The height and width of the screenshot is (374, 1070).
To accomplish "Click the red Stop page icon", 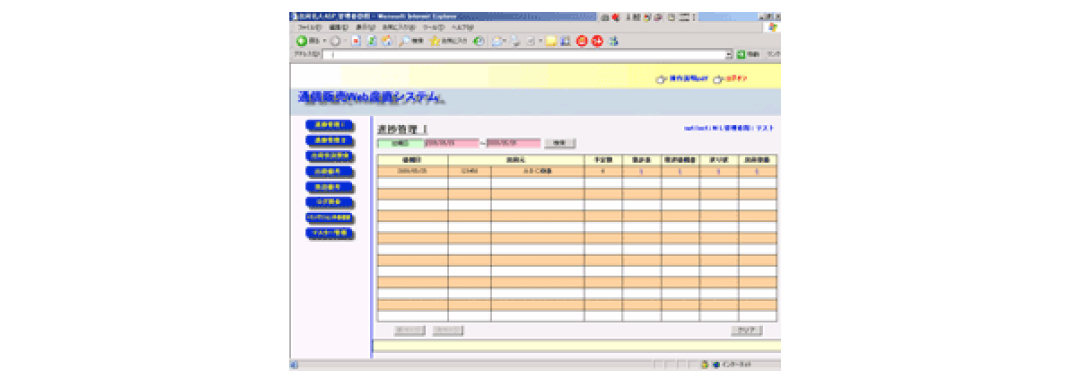I will pos(356,41).
